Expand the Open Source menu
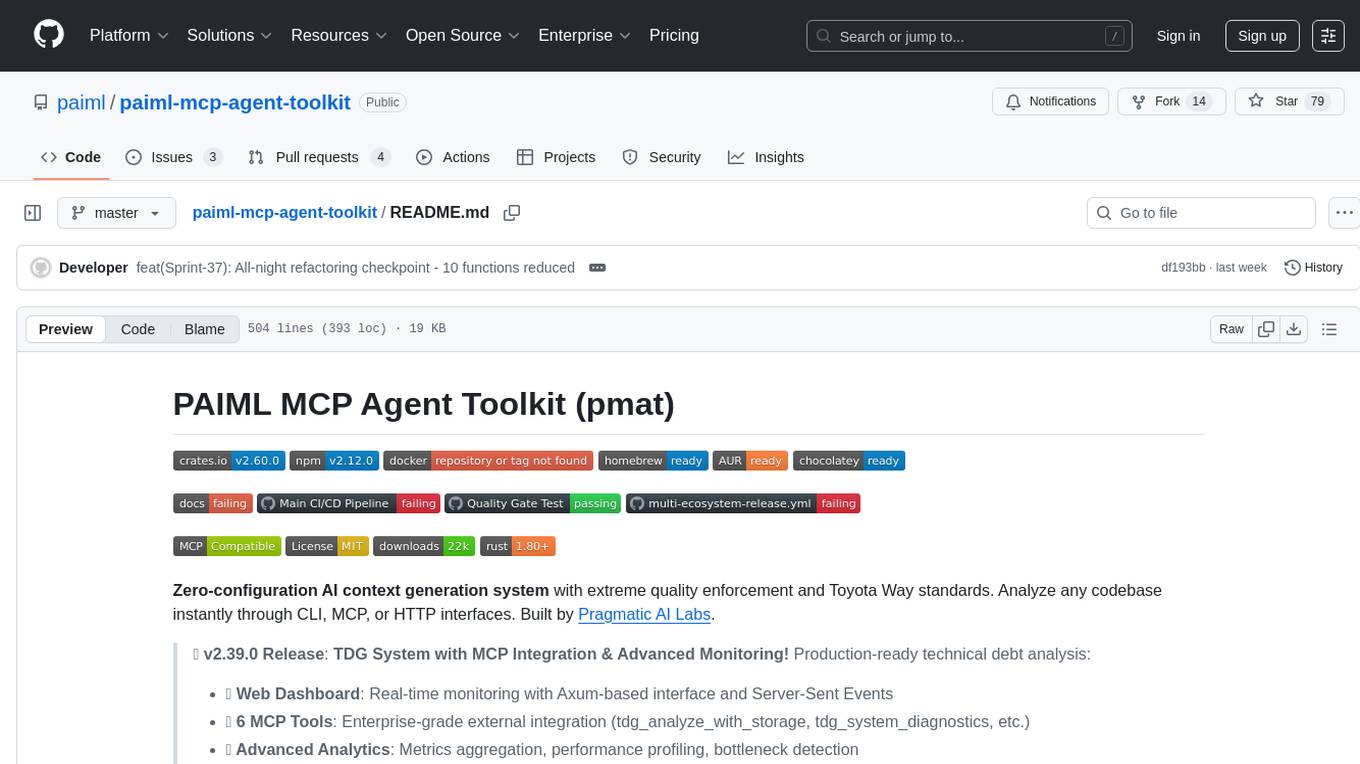The image size is (1360, 764). [463, 35]
